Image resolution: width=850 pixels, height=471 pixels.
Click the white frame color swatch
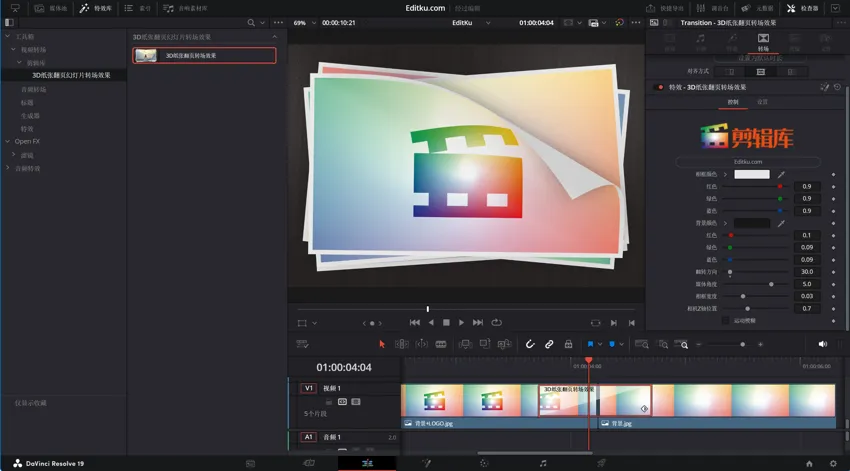coord(752,175)
